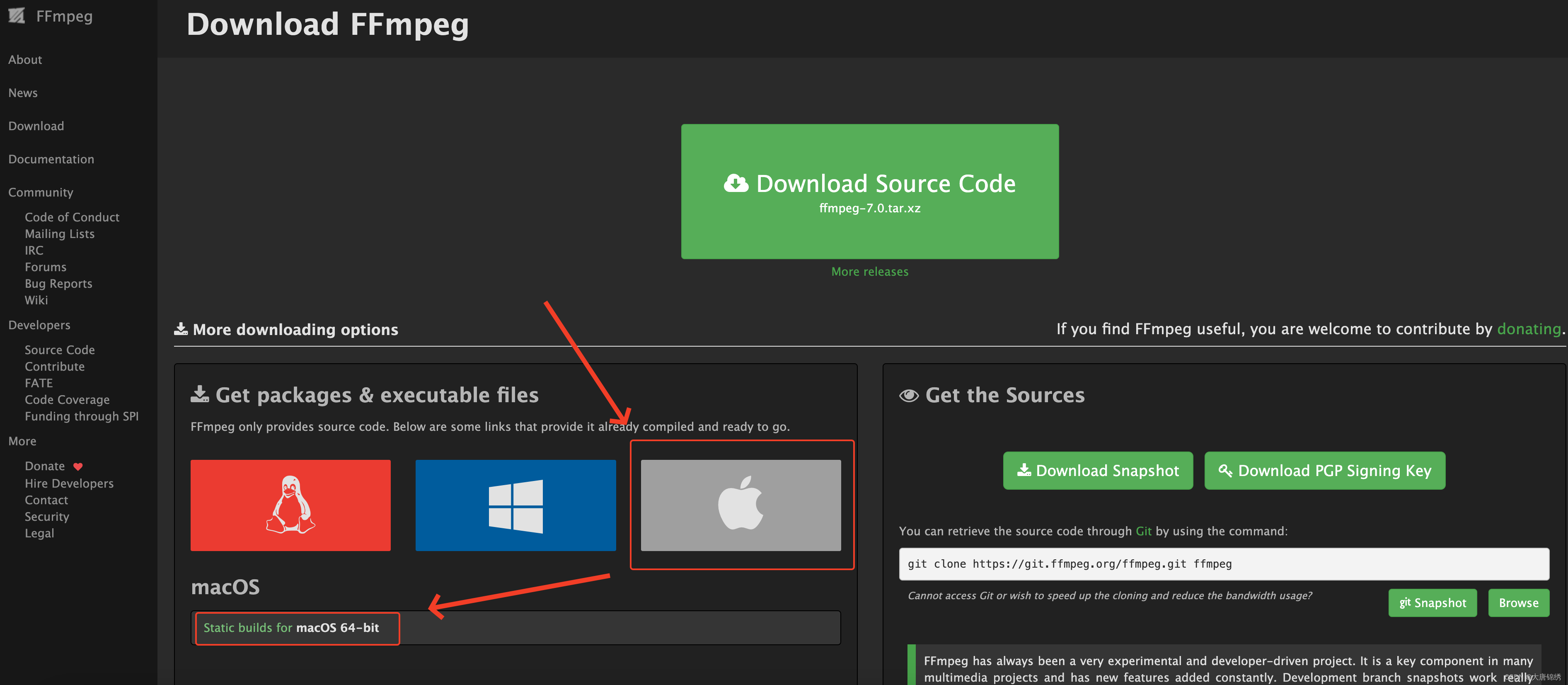Click the Download Source Code green button
The height and width of the screenshot is (685, 1568).
(x=869, y=191)
